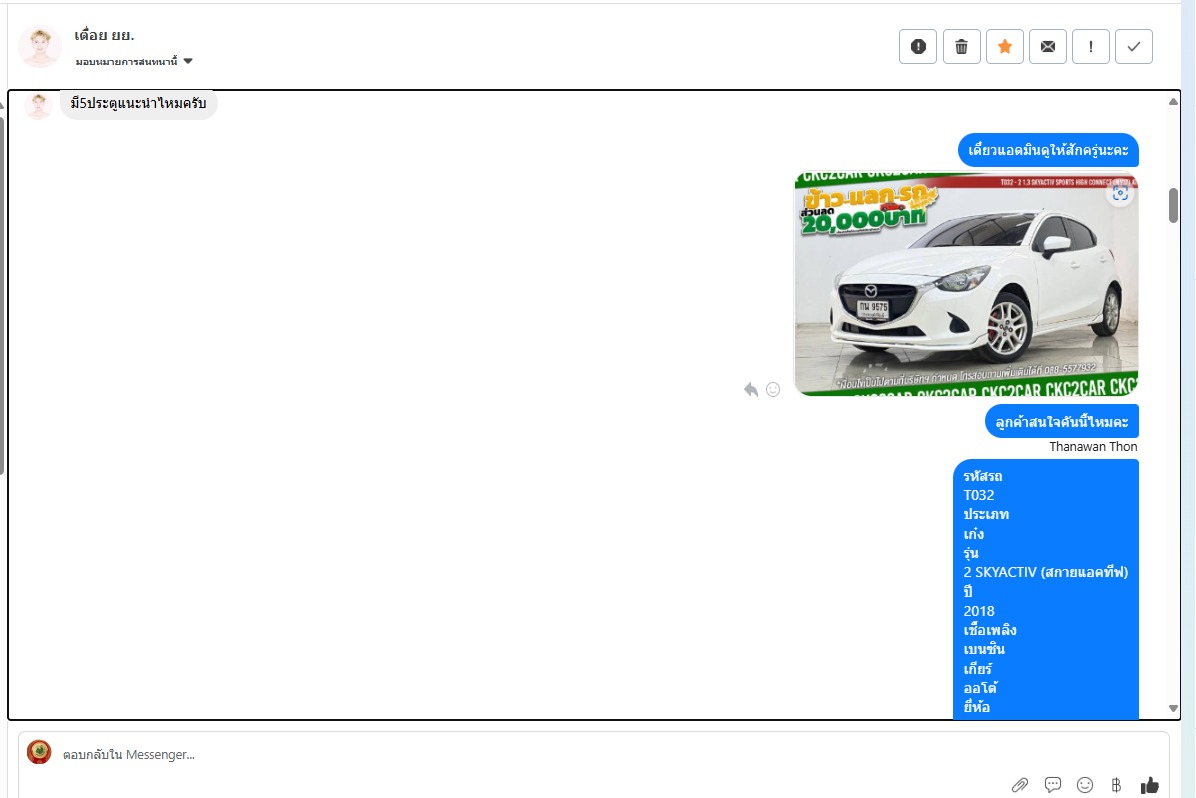Click 2 SKYACTIV model text

pyautogui.click(x=1045, y=572)
